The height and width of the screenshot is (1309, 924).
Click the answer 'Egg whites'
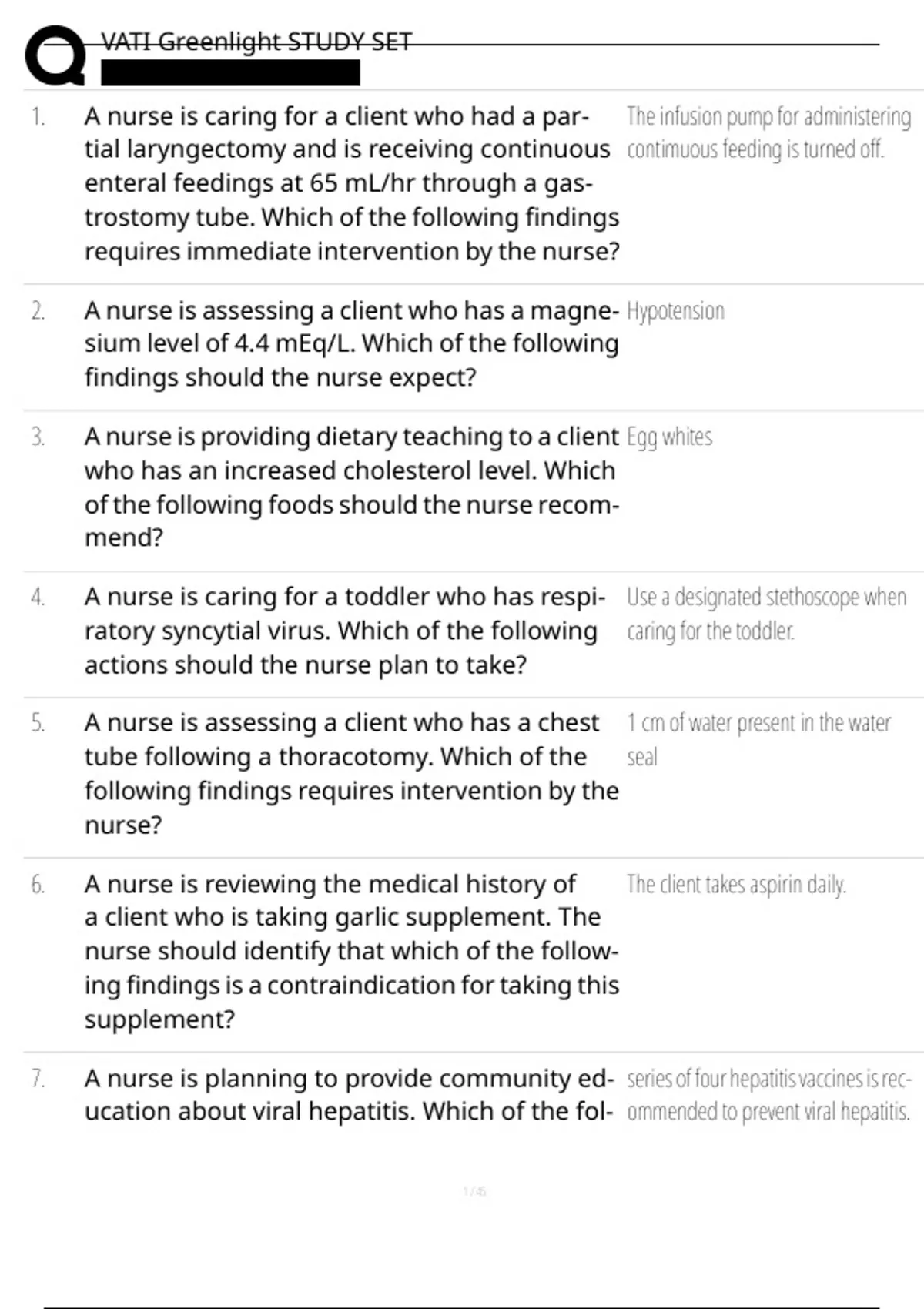(669, 437)
